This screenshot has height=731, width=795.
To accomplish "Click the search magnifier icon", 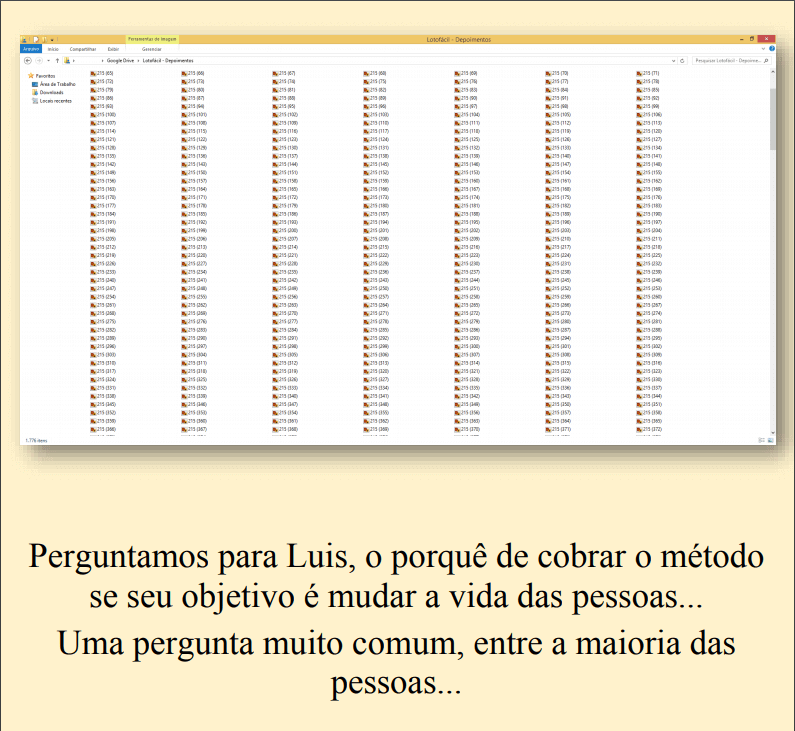I will coord(768,61).
